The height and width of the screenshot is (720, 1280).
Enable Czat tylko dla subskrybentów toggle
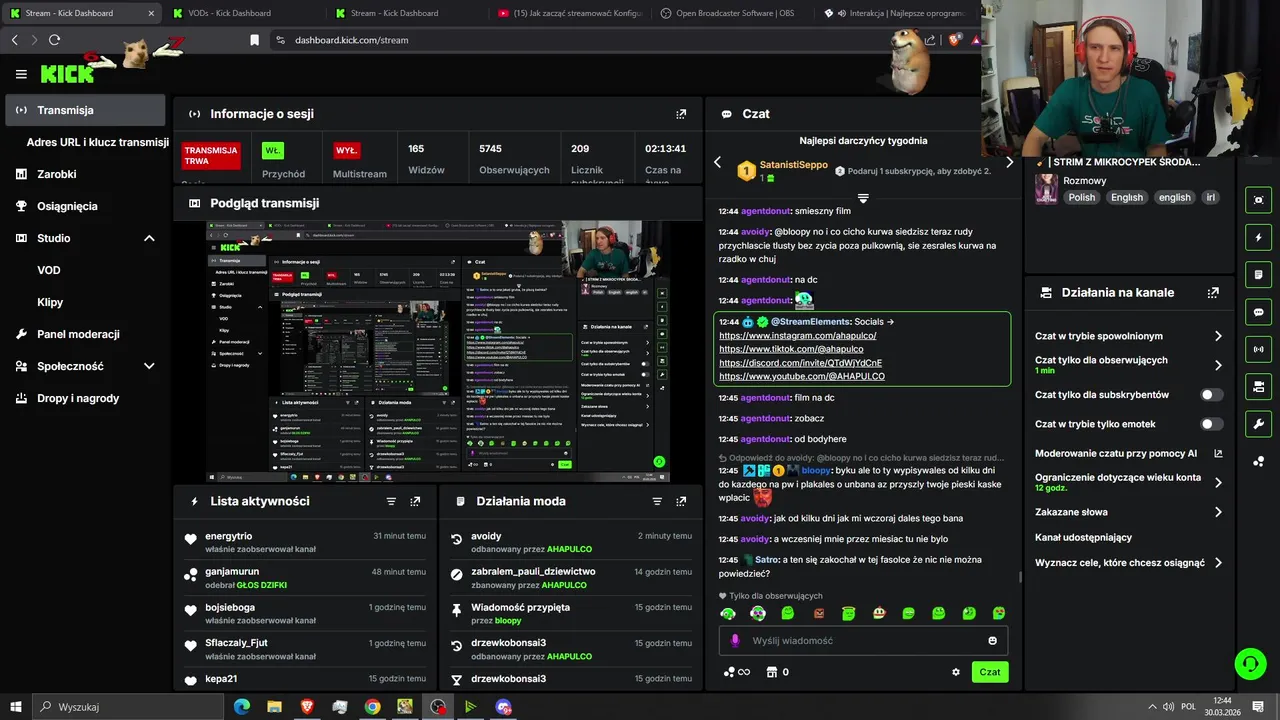(1211, 395)
